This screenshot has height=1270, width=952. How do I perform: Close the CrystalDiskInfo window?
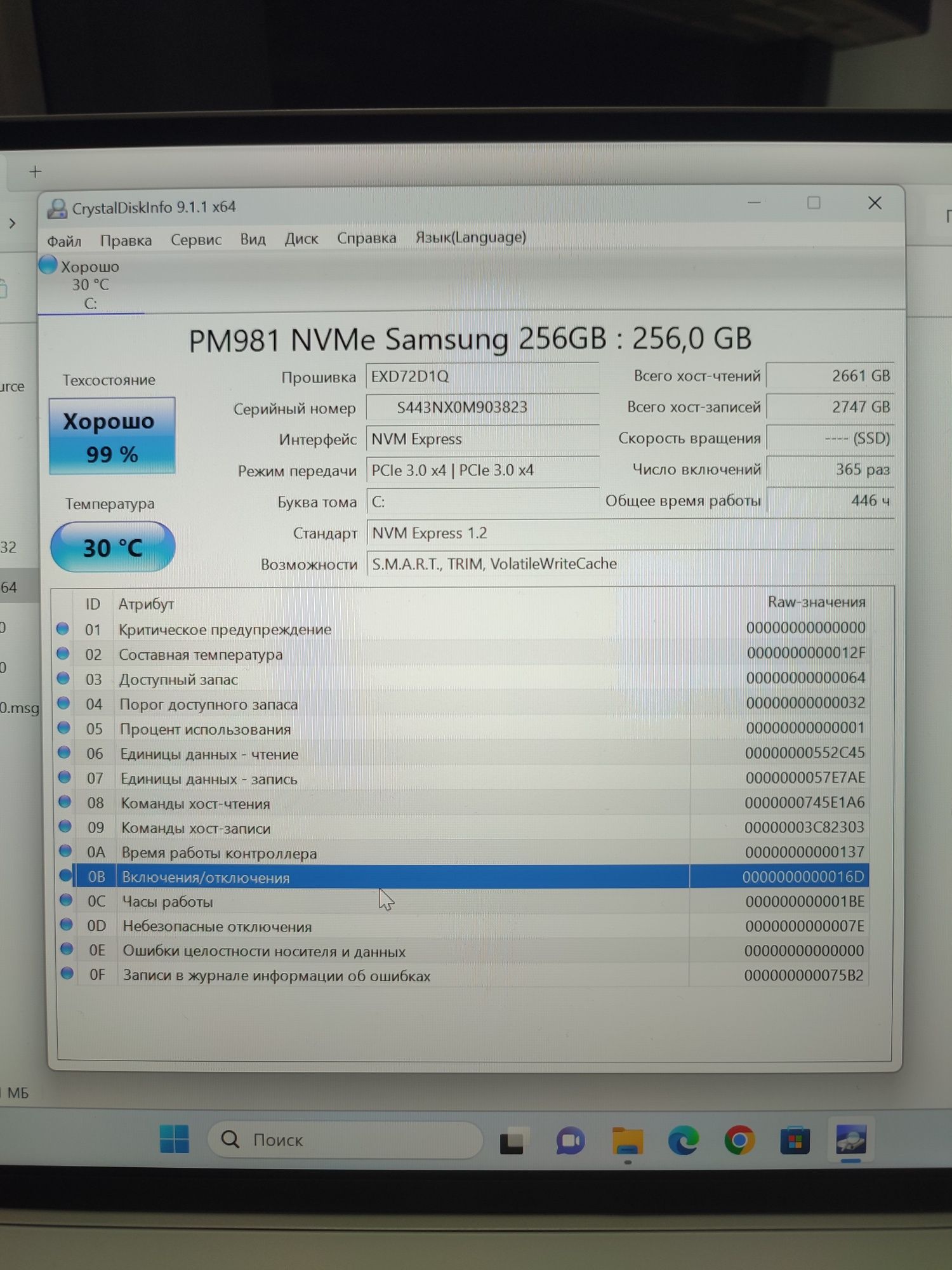[x=875, y=203]
